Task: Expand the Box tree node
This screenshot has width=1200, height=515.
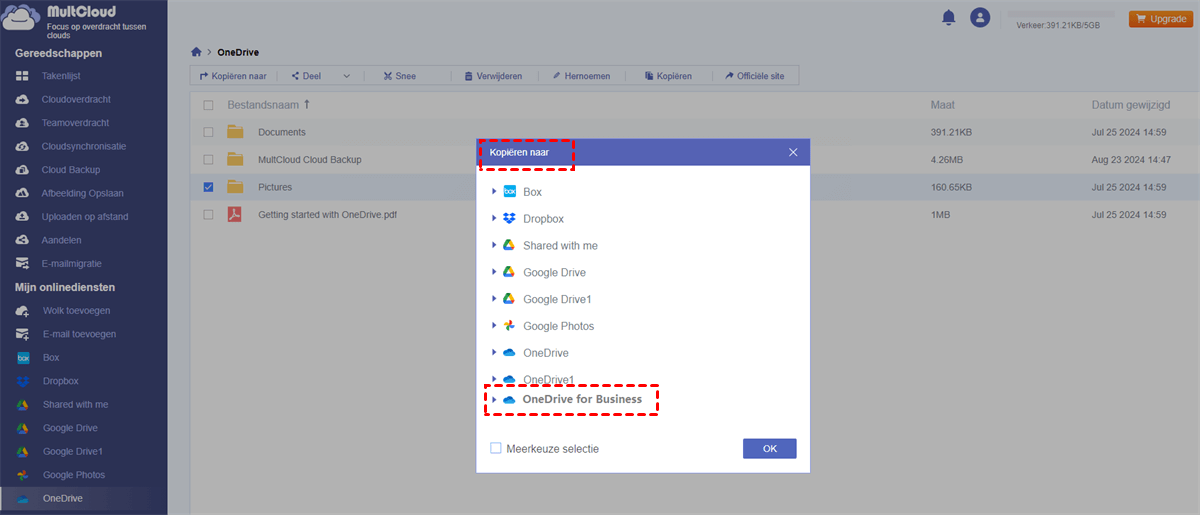Action: (x=494, y=191)
